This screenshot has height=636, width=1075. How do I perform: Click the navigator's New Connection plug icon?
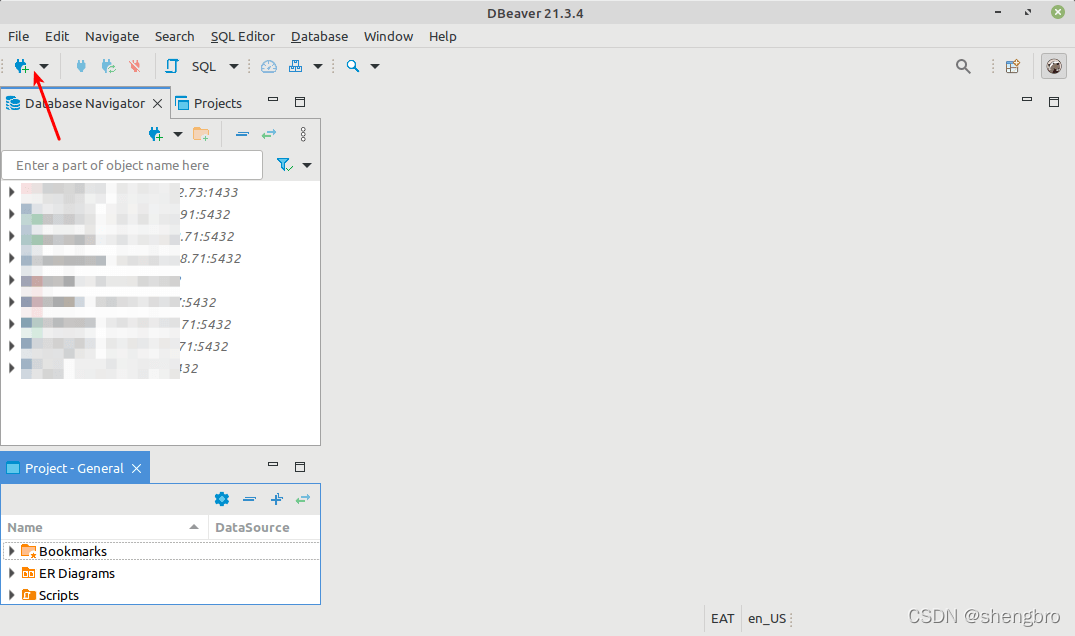coord(156,134)
